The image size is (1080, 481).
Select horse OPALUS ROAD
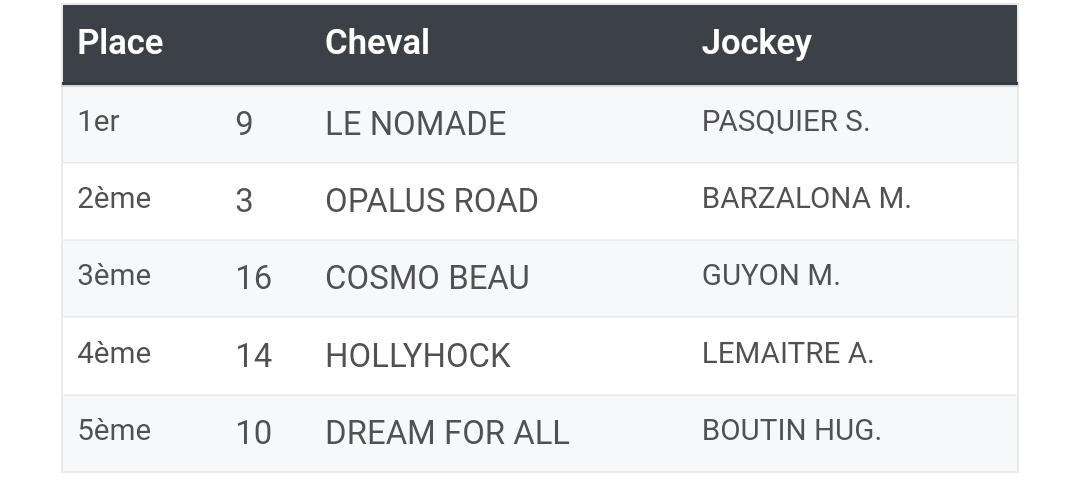pos(431,201)
